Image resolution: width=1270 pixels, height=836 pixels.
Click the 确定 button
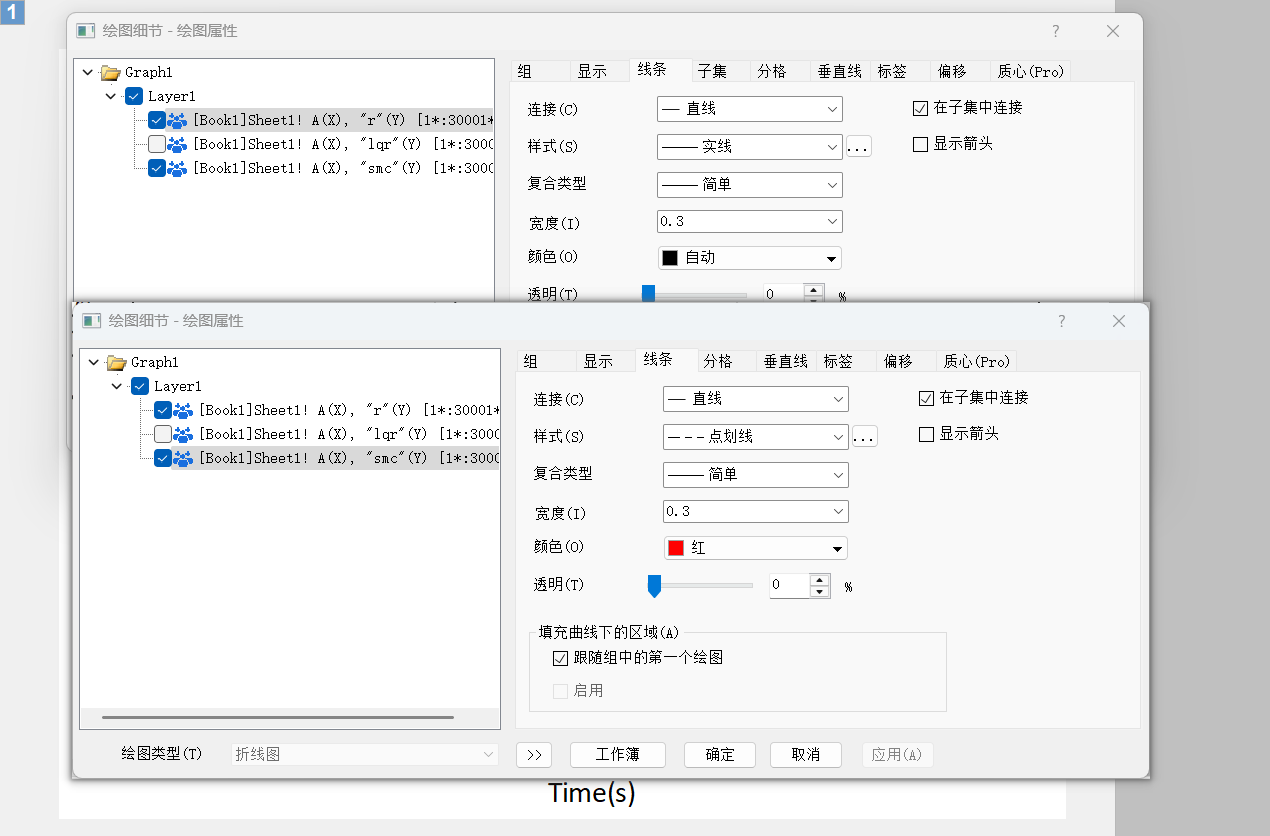click(x=719, y=754)
